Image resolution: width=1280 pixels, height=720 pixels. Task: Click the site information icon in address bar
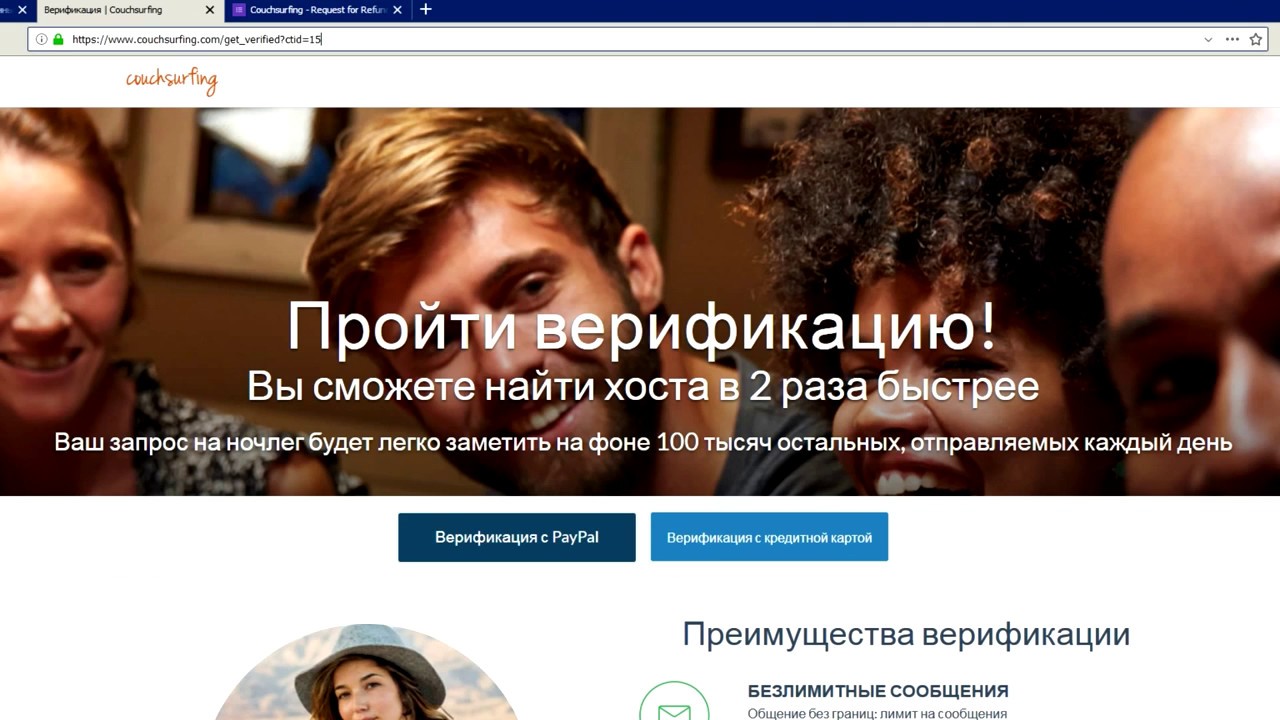[x=41, y=40]
